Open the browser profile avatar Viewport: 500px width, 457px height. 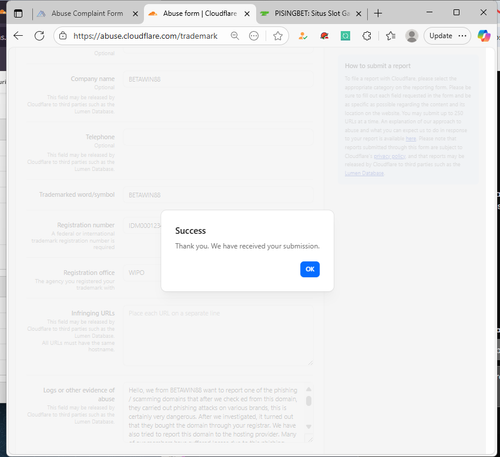[x=412, y=36]
